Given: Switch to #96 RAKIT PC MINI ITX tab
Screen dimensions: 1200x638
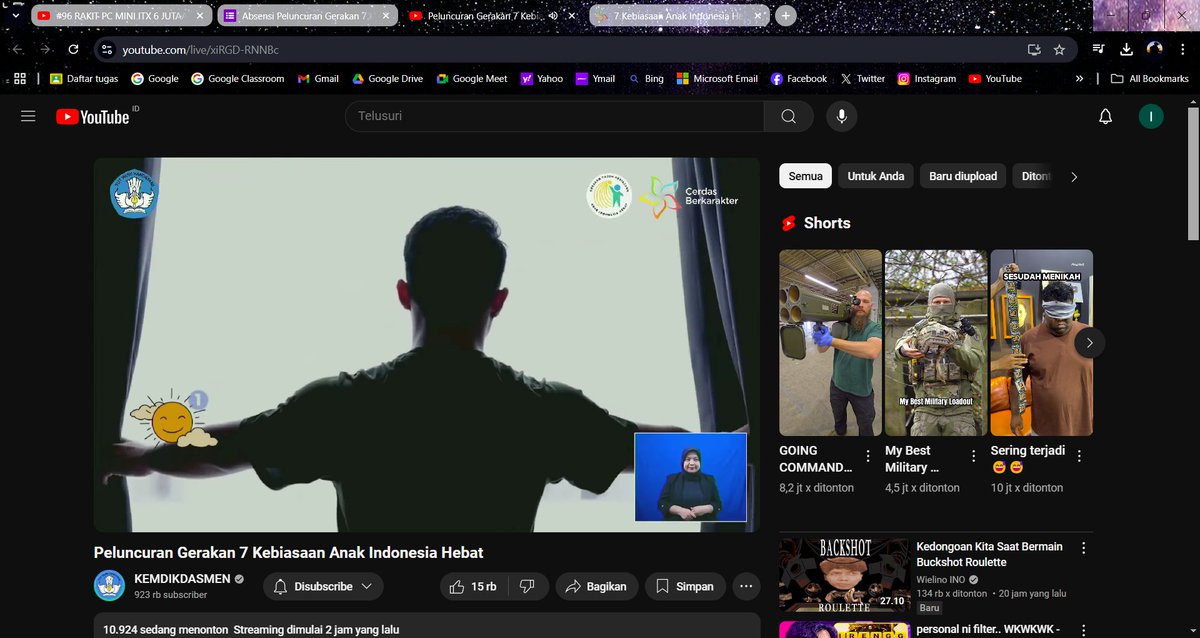Looking at the screenshot, I should 121,16.
